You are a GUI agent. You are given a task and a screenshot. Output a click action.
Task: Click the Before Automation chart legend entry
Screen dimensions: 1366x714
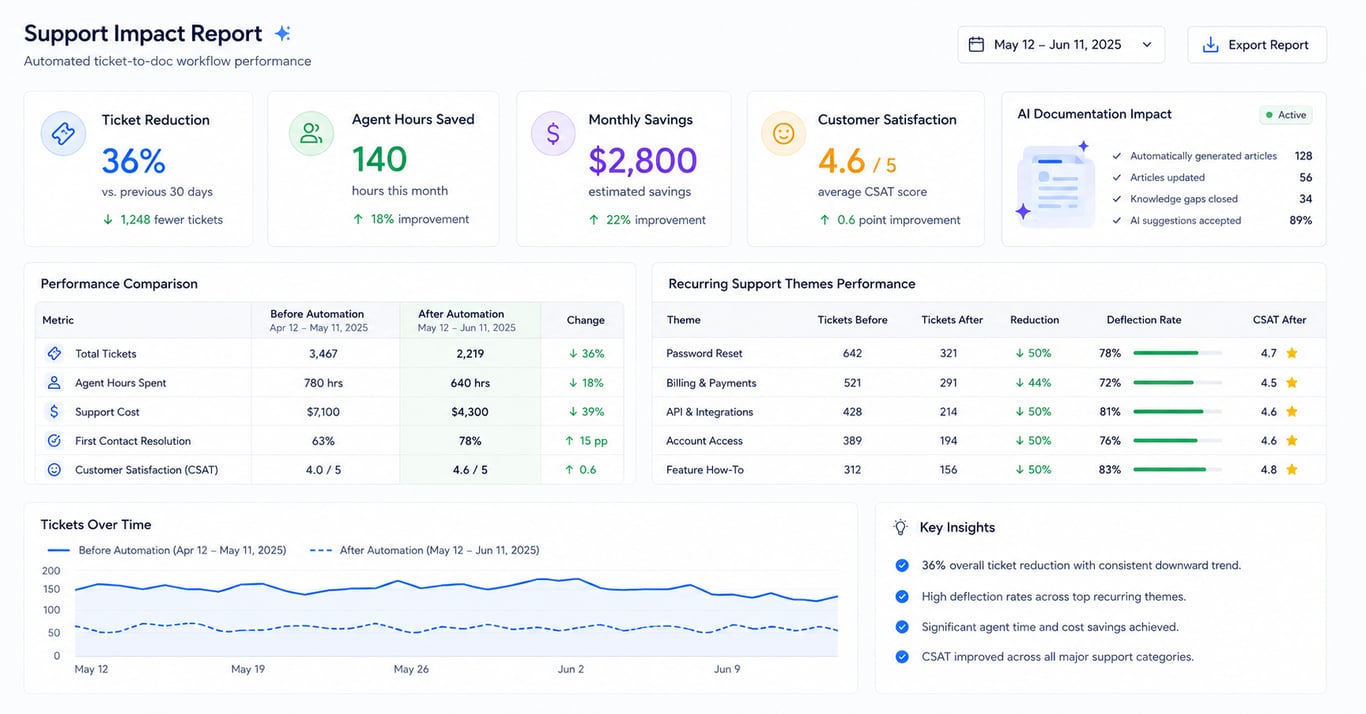[167, 550]
